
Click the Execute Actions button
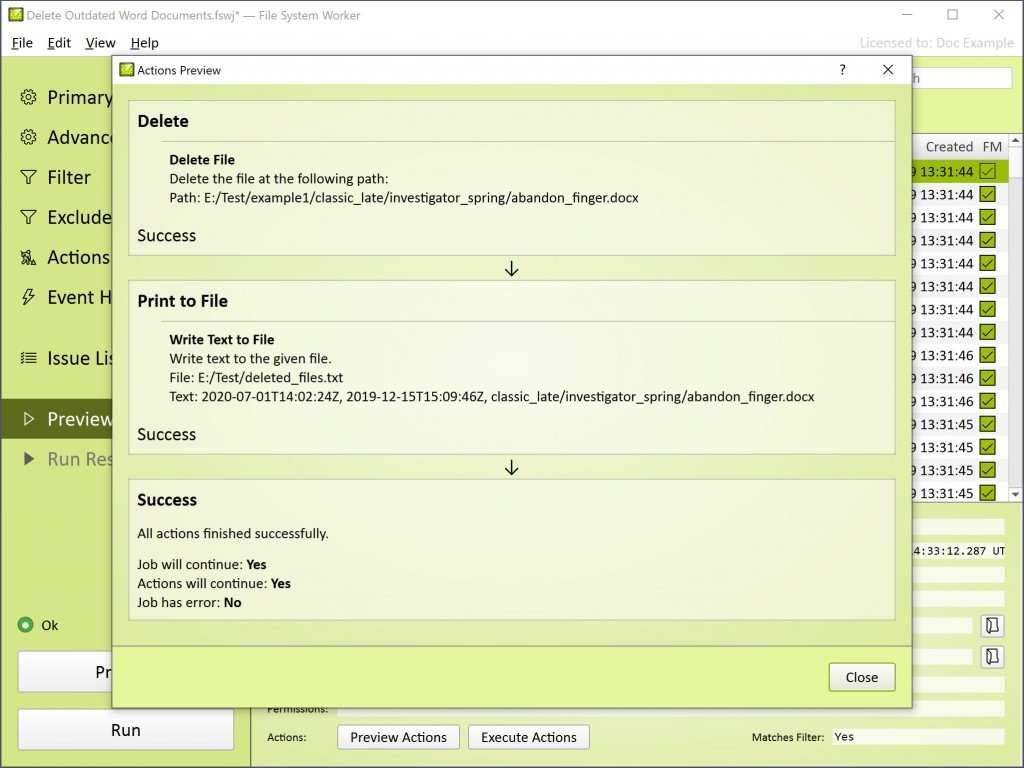[x=528, y=737]
